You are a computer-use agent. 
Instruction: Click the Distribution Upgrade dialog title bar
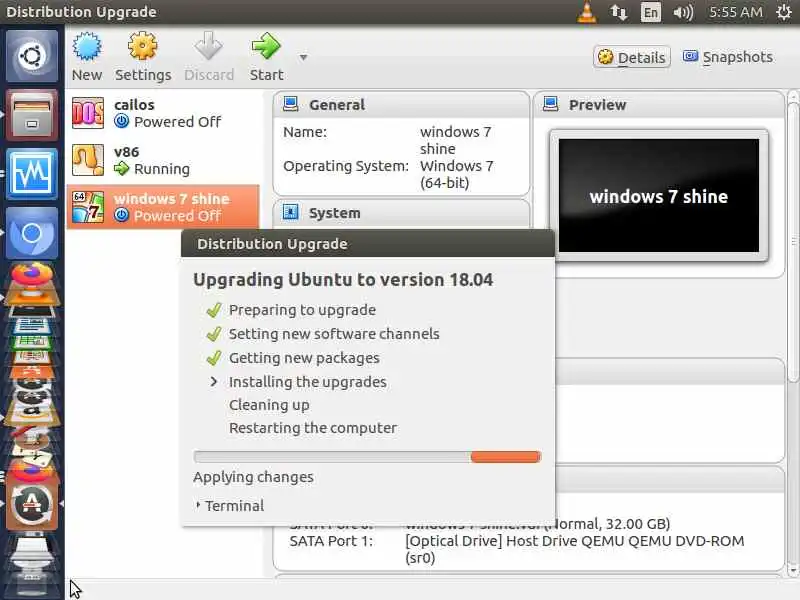[x=367, y=244]
